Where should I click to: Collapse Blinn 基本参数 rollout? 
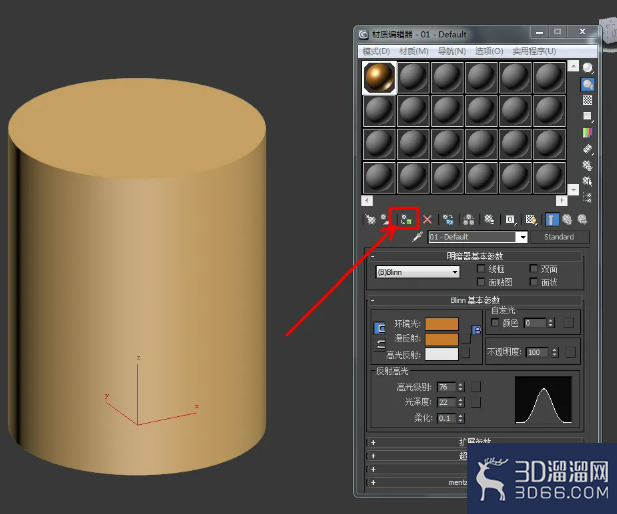[x=475, y=300]
